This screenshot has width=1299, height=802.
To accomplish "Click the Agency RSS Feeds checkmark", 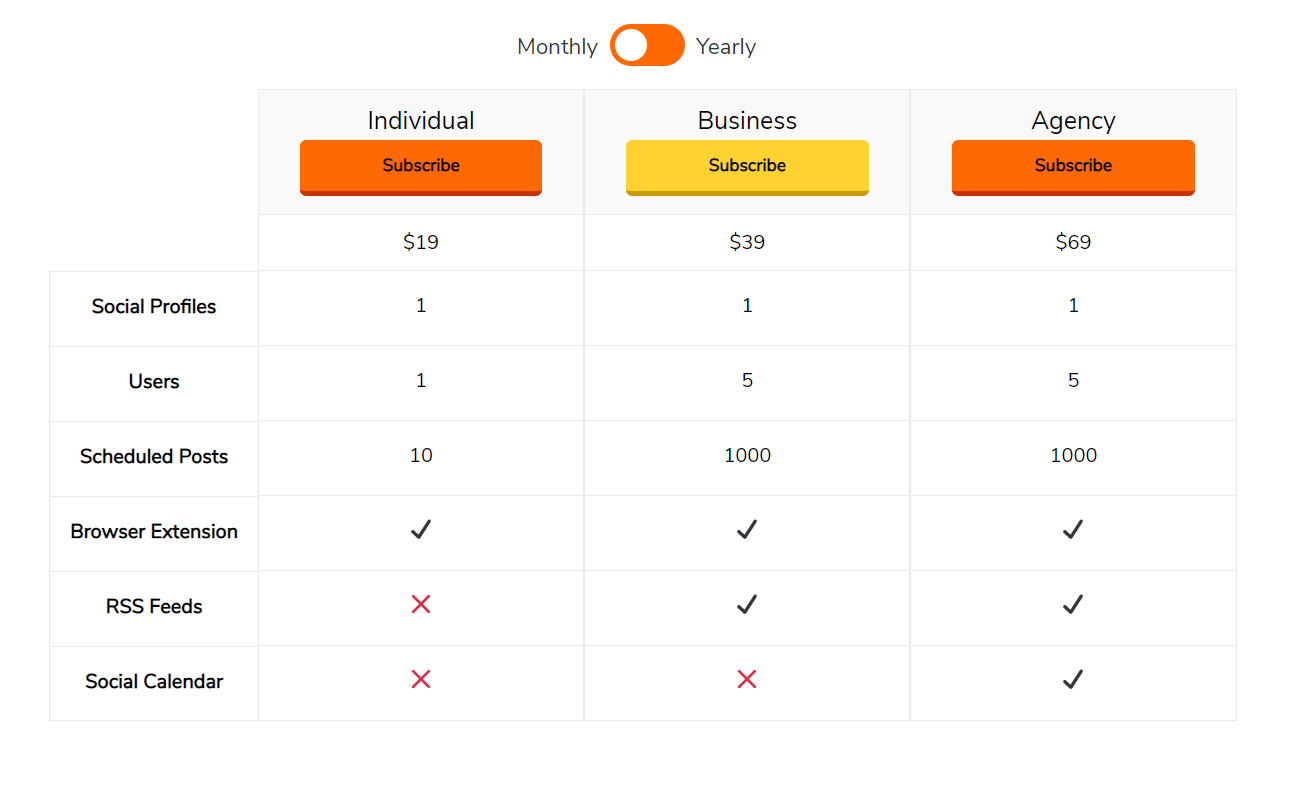I will (x=1073, y=605).
